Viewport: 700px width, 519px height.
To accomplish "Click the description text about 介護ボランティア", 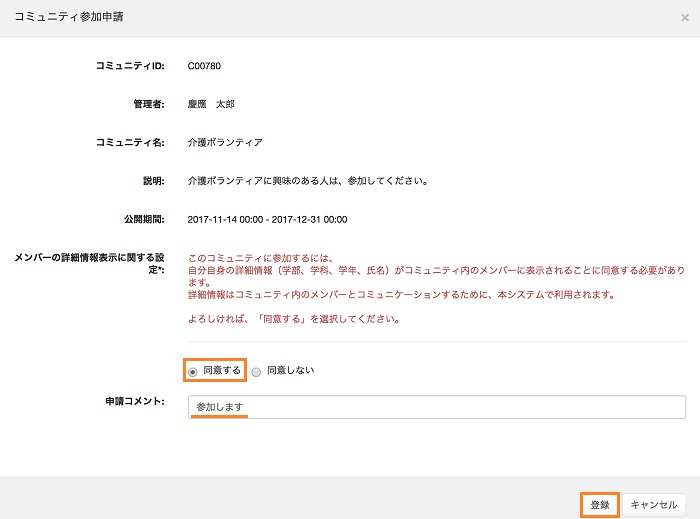I will tap(309, 181).
